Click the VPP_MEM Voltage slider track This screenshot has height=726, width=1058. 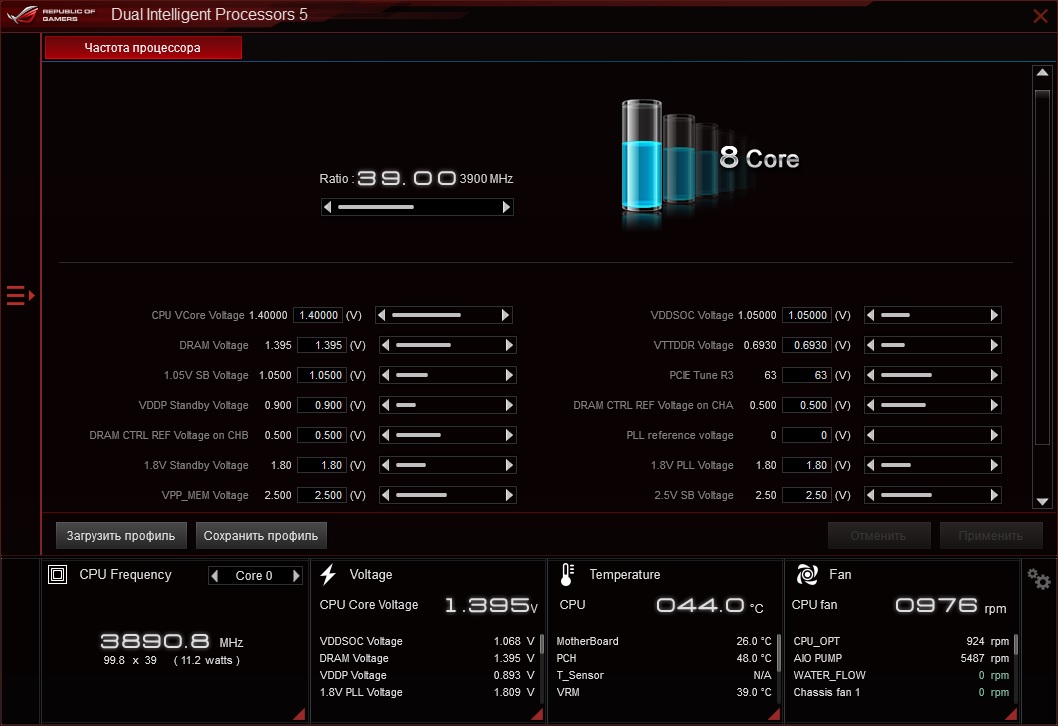(x=447, y=495)
